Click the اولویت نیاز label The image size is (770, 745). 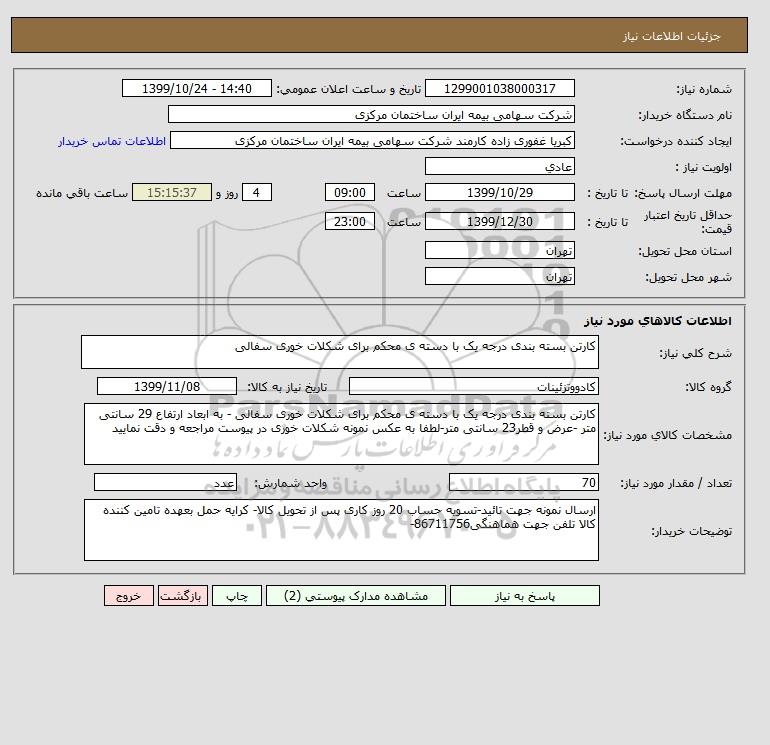pyautogui.click(x=704, y=167)
